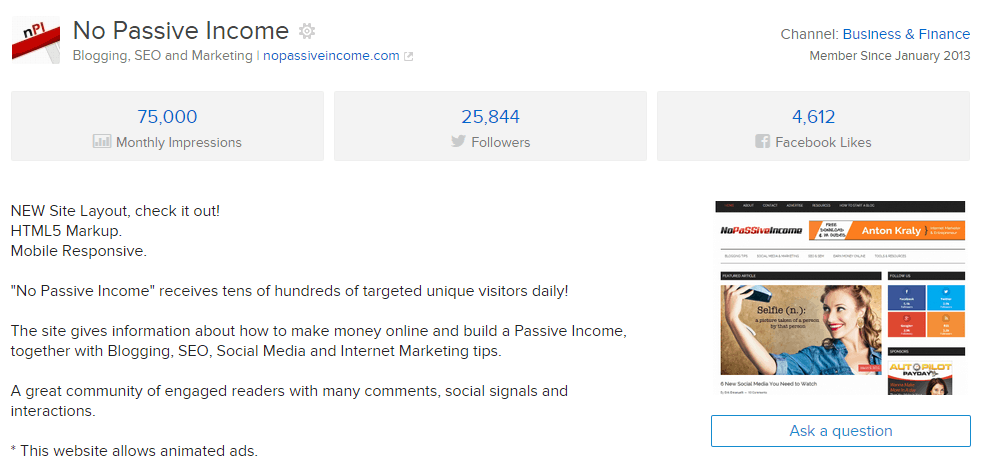Visit the nopassiveincome.com link
Image resolution: width=998 pixels, height=470 pixels.
click(x=331, y=56)
